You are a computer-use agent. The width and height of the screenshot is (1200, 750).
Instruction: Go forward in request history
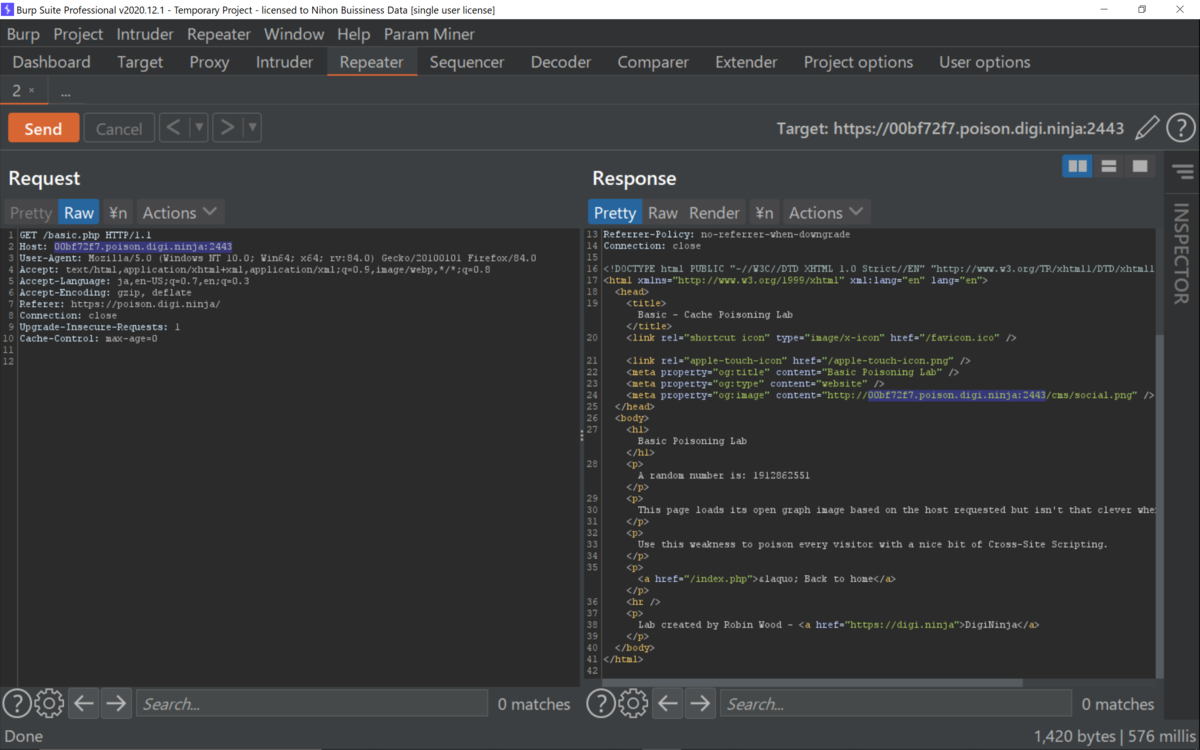pyautogui.click(x=228, y=128)
